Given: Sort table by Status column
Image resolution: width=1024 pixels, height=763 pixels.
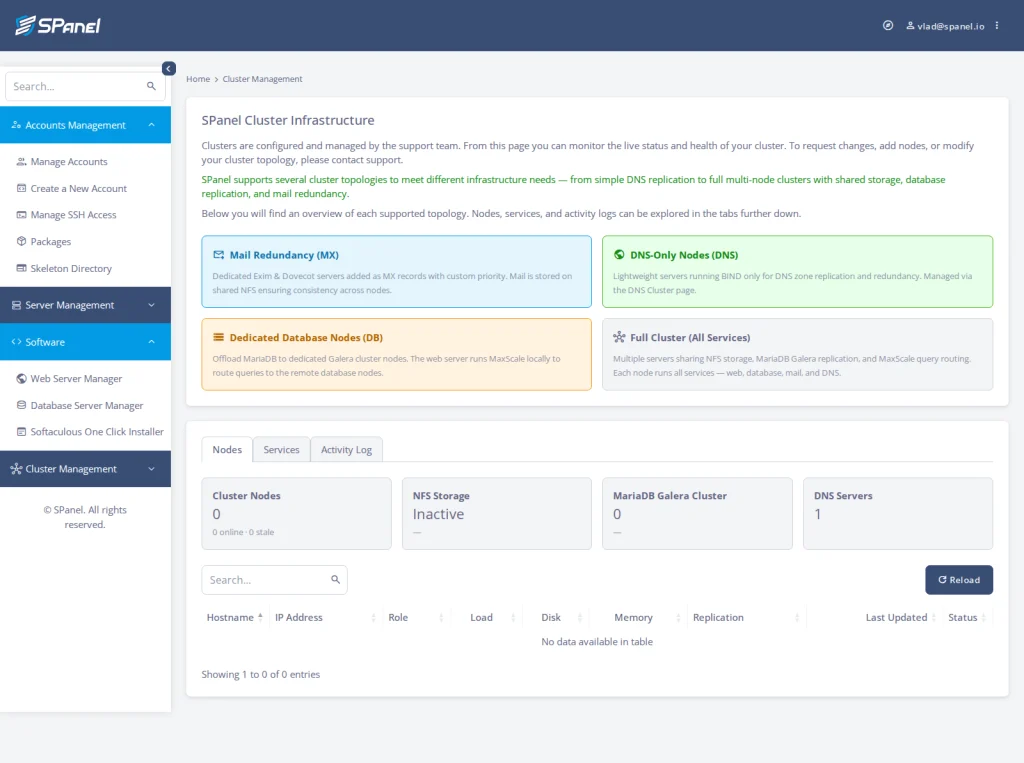Looking at the screenshot, I should 967,617.
